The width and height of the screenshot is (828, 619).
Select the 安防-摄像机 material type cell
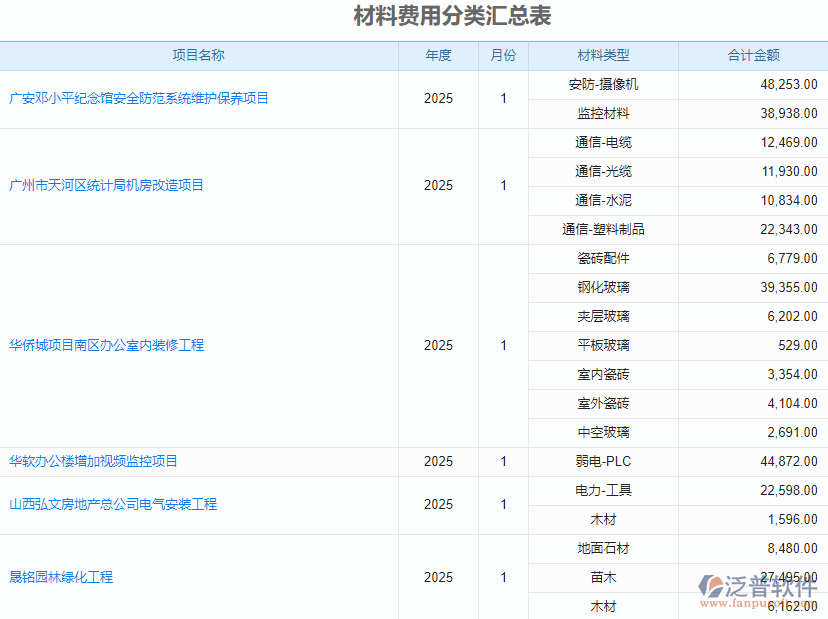coord(603,85)
